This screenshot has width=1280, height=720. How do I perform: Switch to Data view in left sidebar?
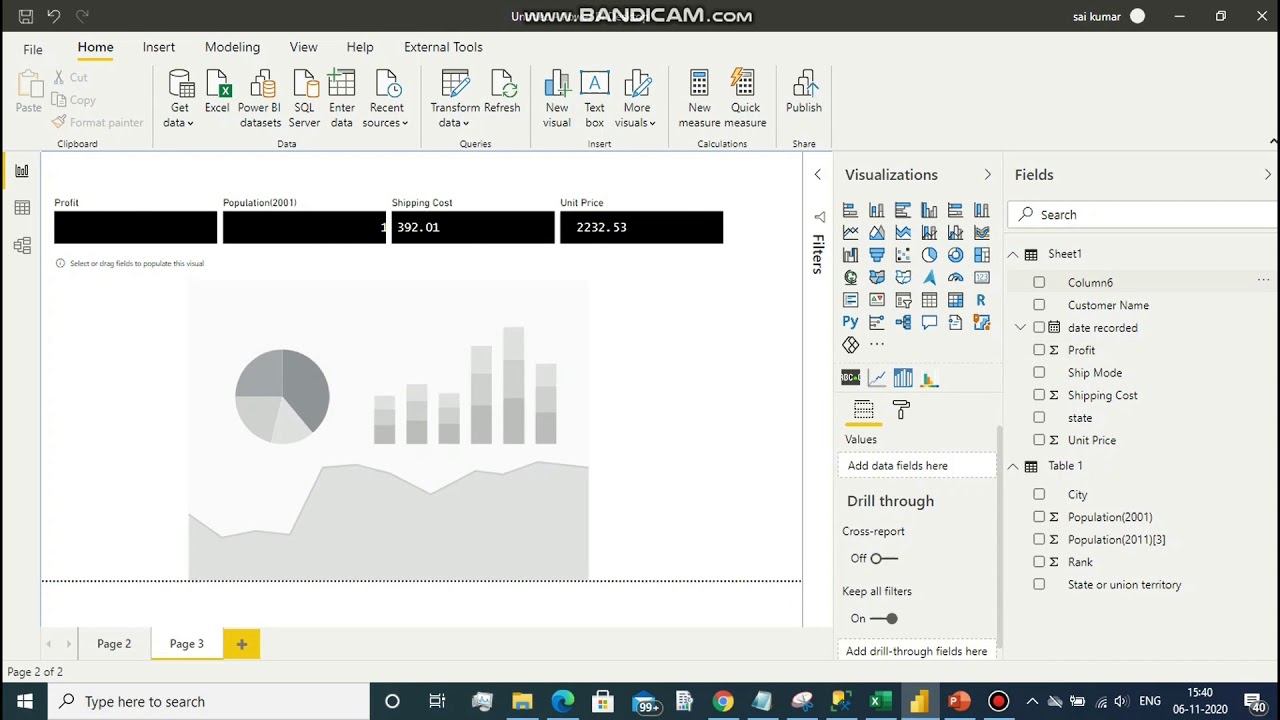[x=22, y=208]
